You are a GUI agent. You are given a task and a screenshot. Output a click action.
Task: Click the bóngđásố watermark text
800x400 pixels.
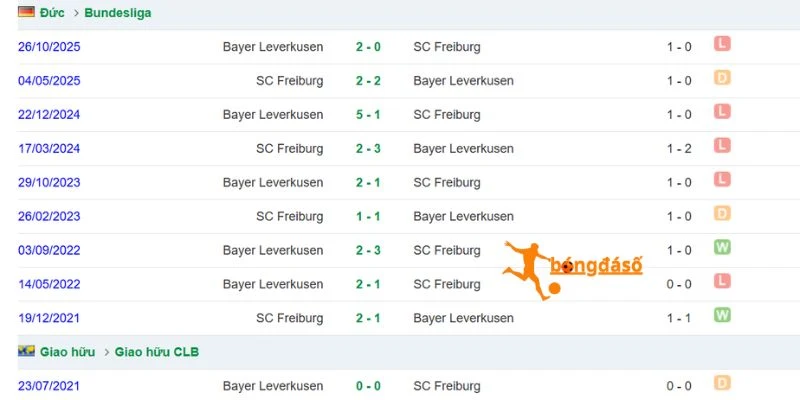click(596, 266)
